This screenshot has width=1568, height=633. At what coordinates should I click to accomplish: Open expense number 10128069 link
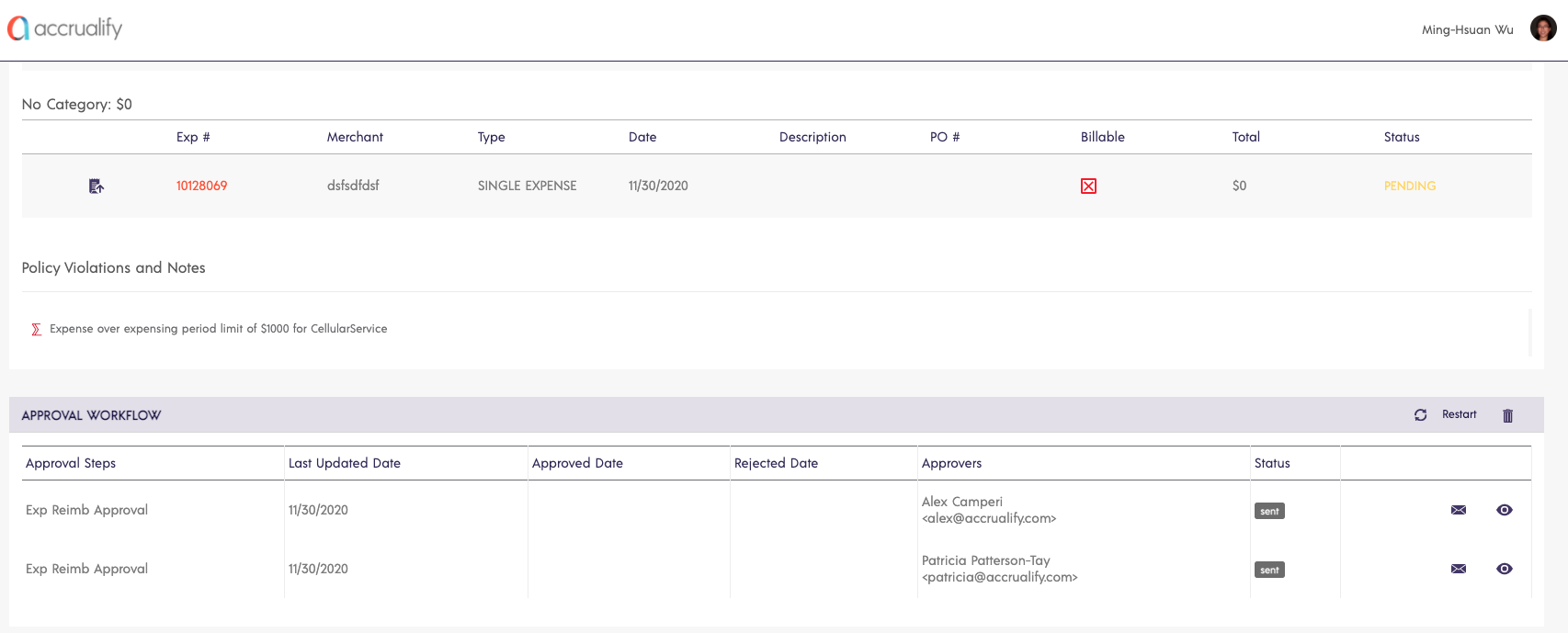[x=201, y=186]
